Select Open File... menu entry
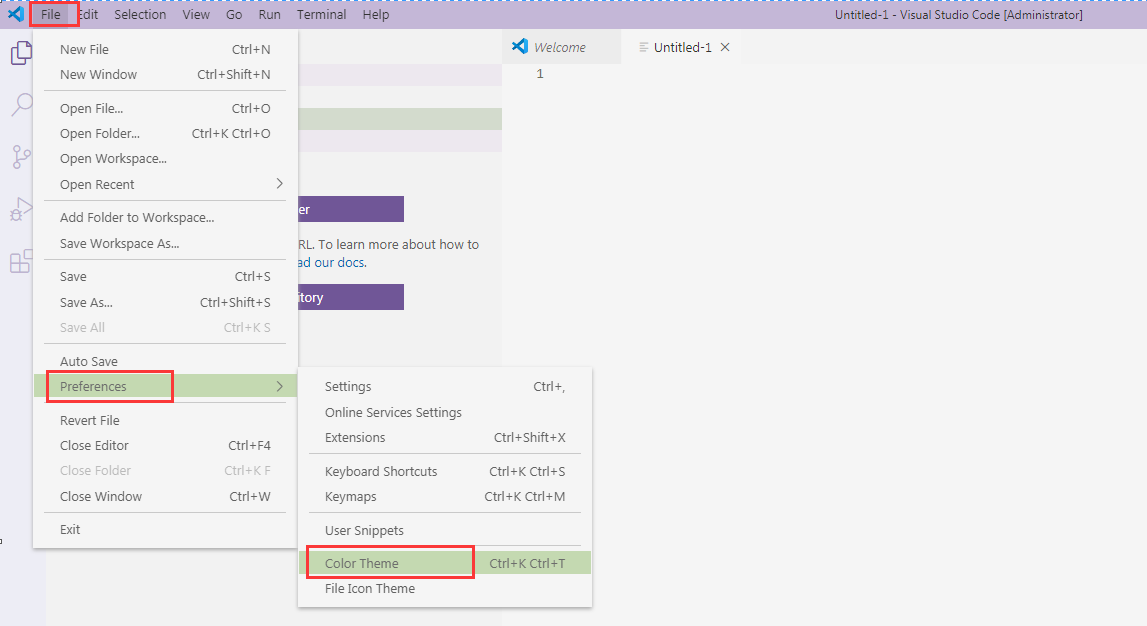The image size is (1147, 626). point(165,108)
